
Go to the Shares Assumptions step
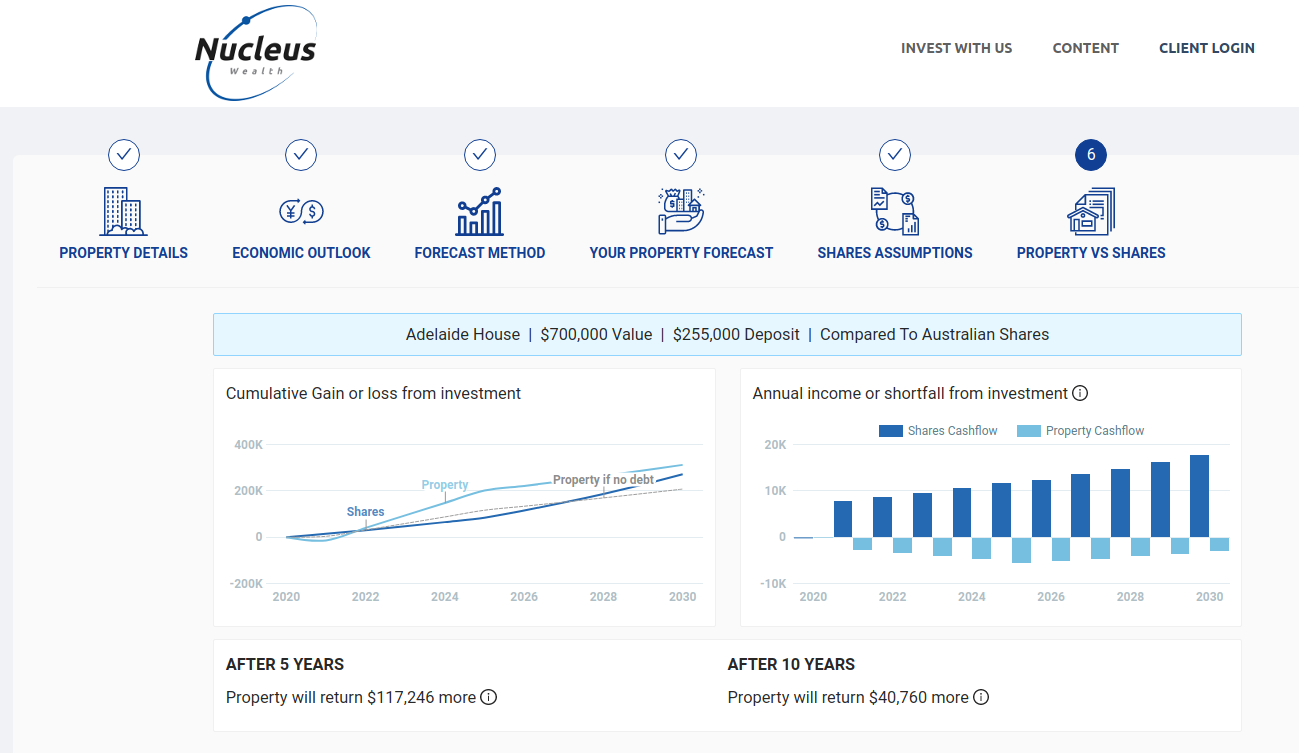895,253
